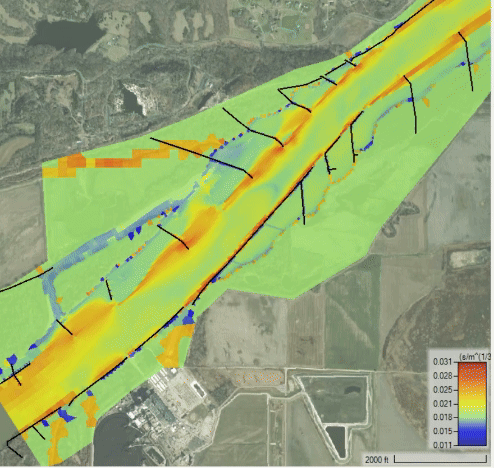494x468 pixels.
Task: Click the scale bar line
Action: point(441,460)
